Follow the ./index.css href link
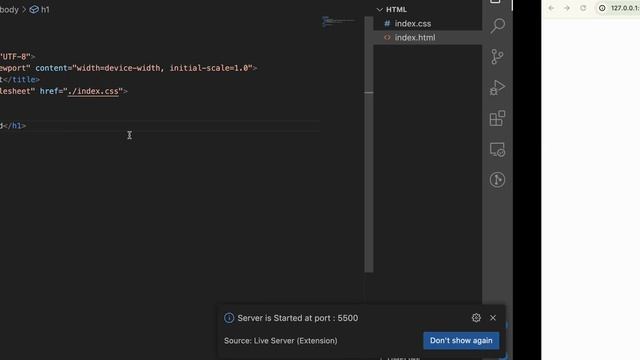640x360 pixels. 93,91
